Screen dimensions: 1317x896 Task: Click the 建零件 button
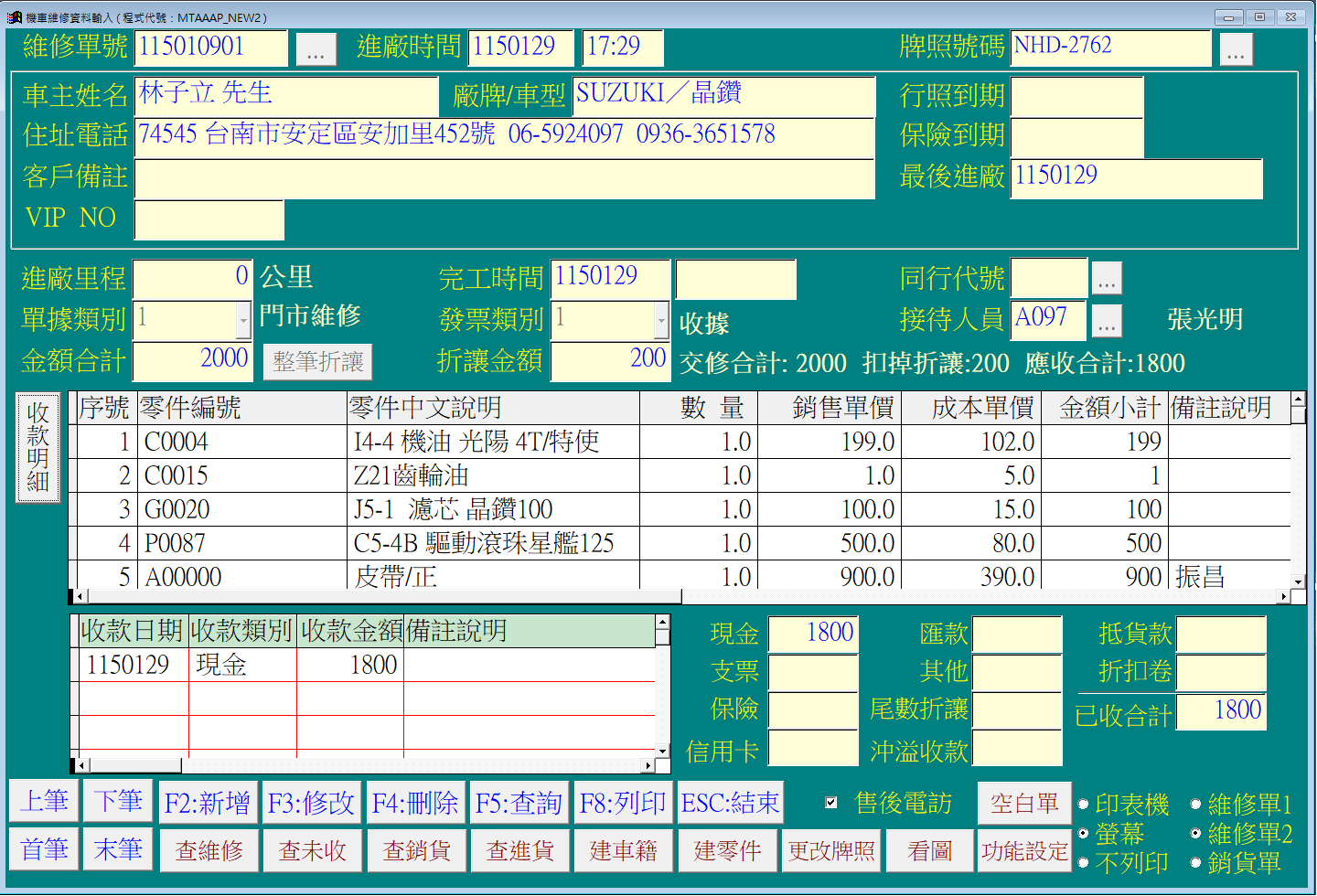[728, 851]
